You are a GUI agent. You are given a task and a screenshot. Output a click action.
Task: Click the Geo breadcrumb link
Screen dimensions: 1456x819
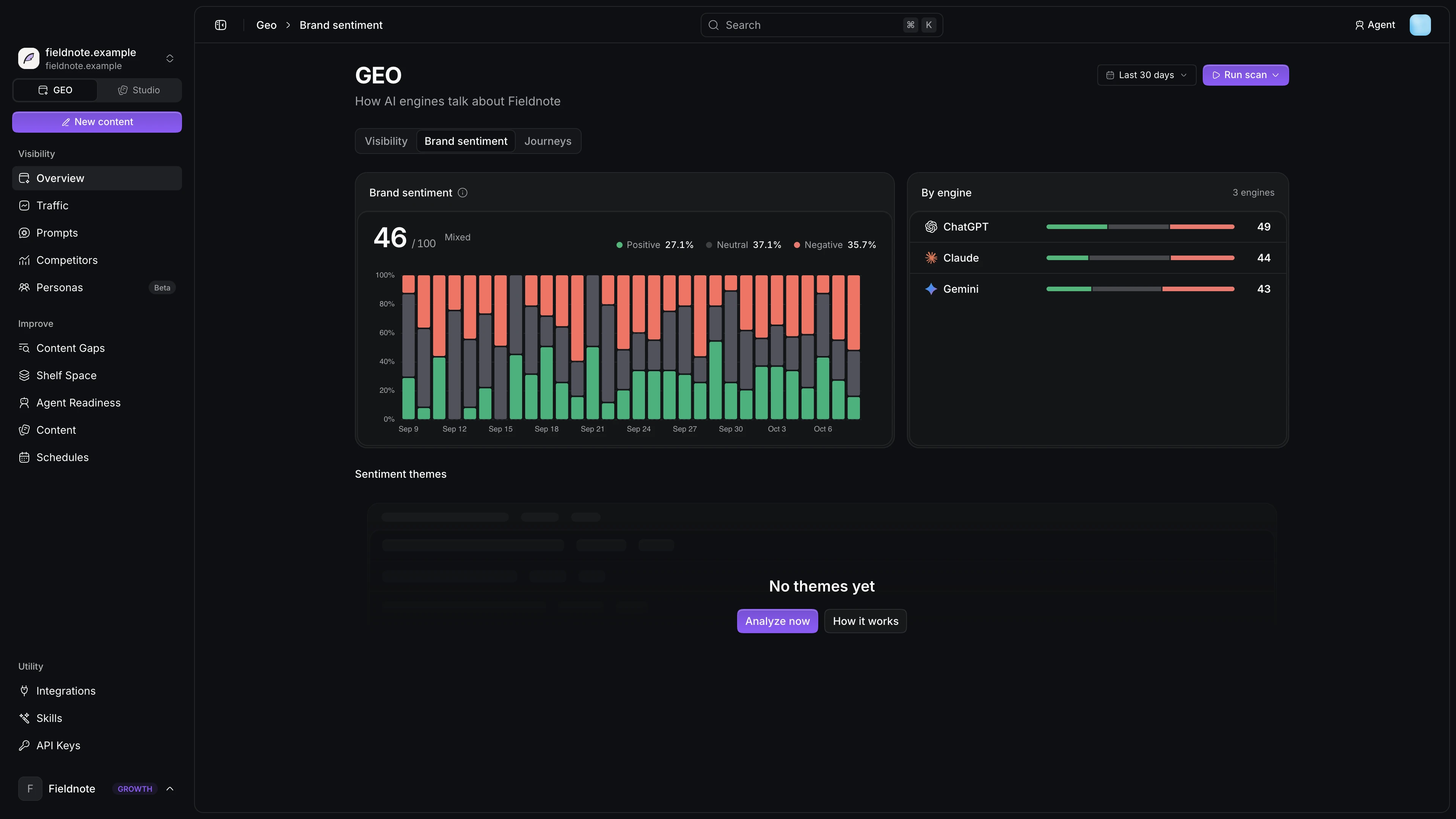tap(266, 25)
